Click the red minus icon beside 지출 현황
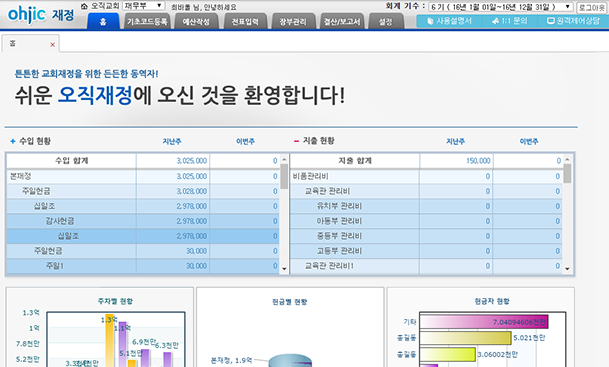The image size is (609, 367). [296, 141]
